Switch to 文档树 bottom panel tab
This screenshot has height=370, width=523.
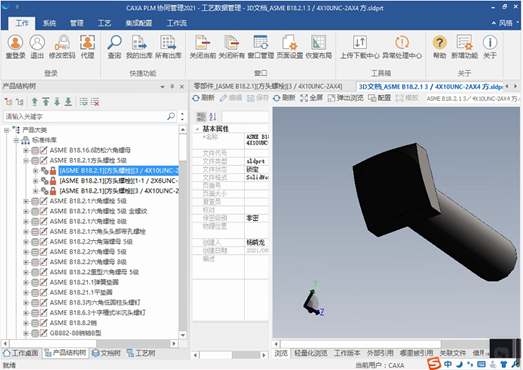pos(106,353)
